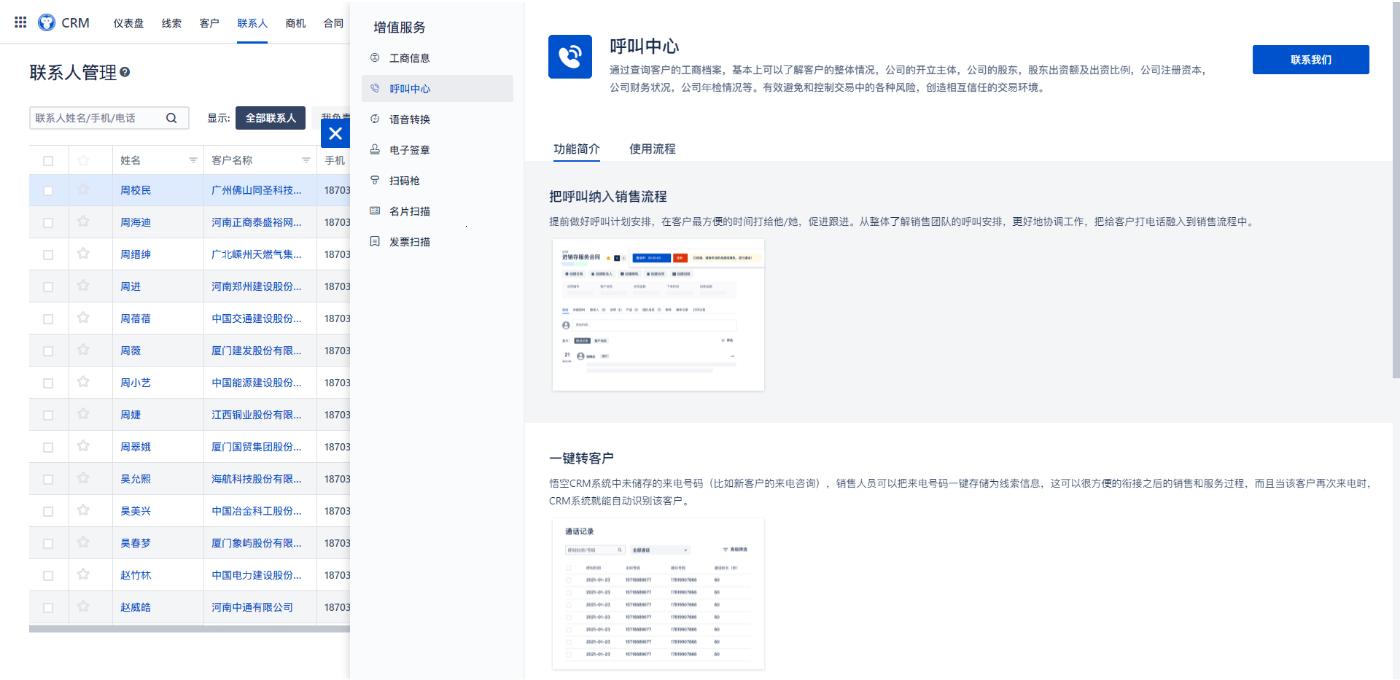Star the contact 周小艺
The image size is (1400, 680).
(x=84, y=382)
